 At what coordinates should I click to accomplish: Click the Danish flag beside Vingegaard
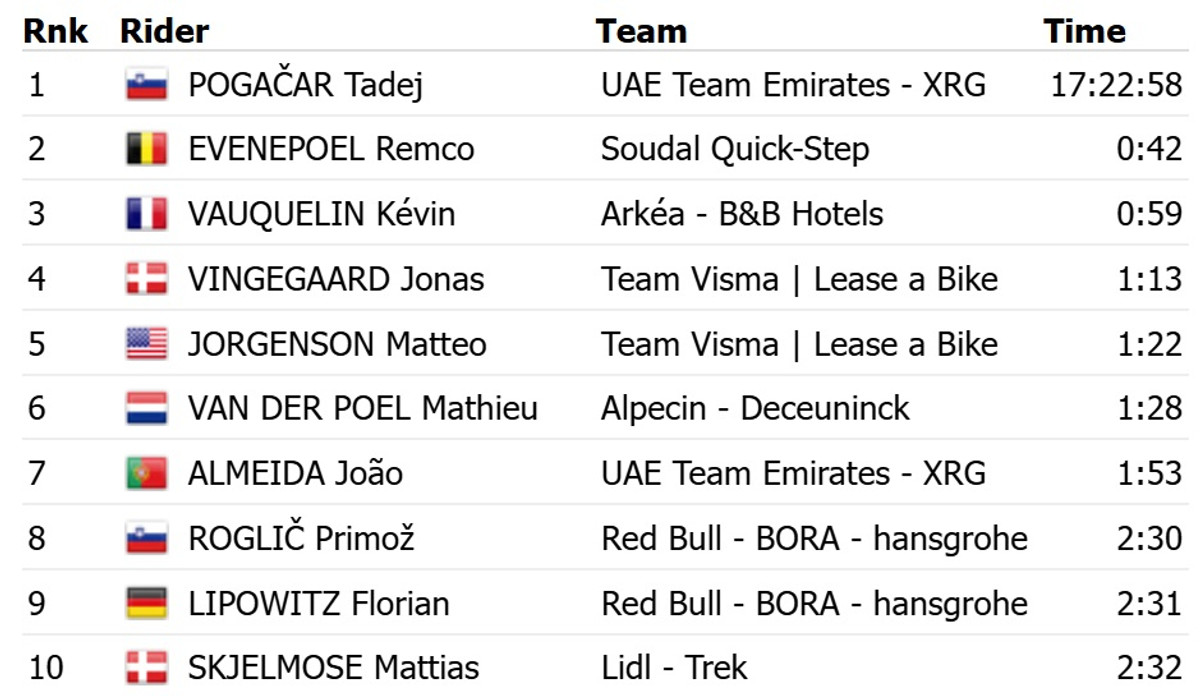[x=146, y=279]
